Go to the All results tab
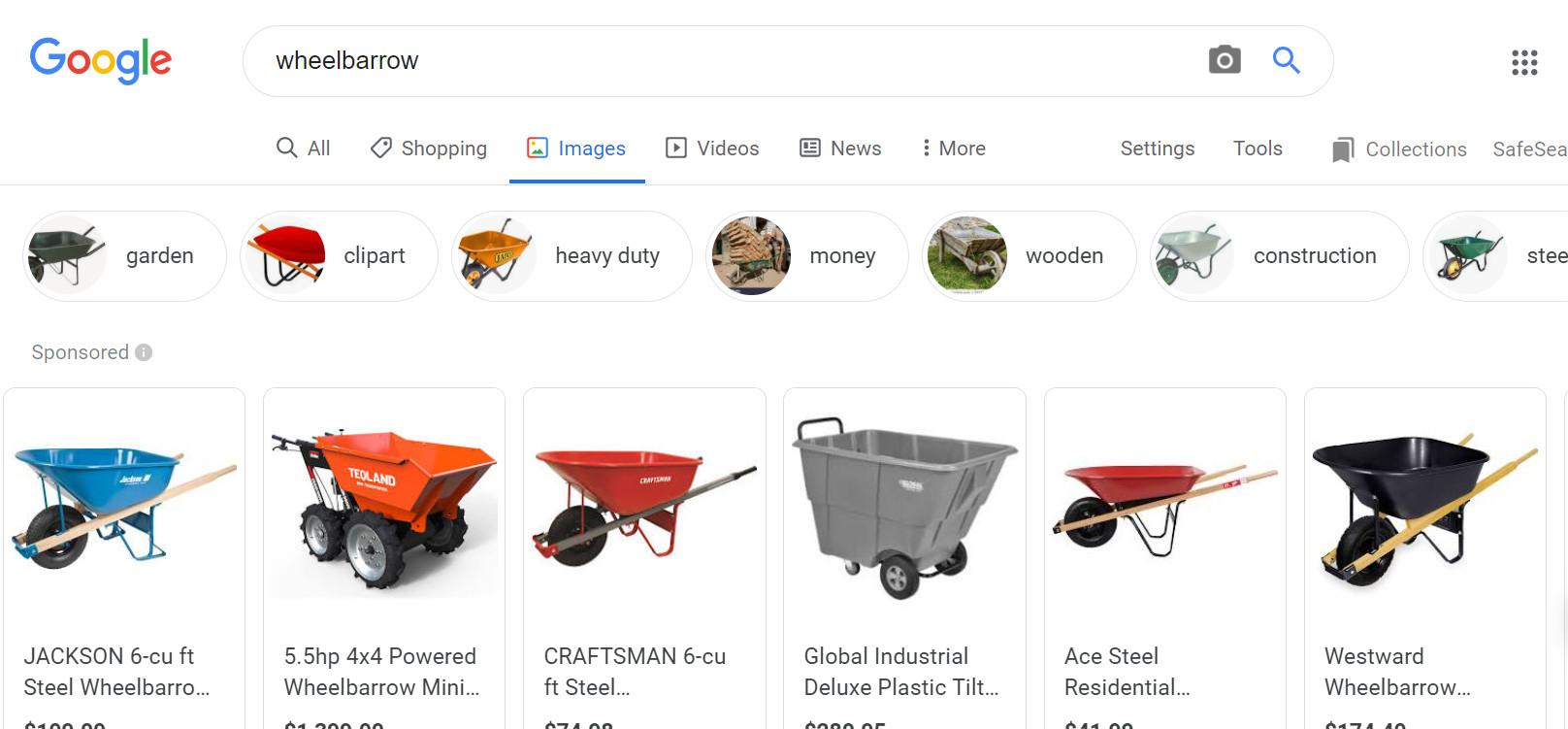This screenshot has height=729, width=1568. coord(304,149)
